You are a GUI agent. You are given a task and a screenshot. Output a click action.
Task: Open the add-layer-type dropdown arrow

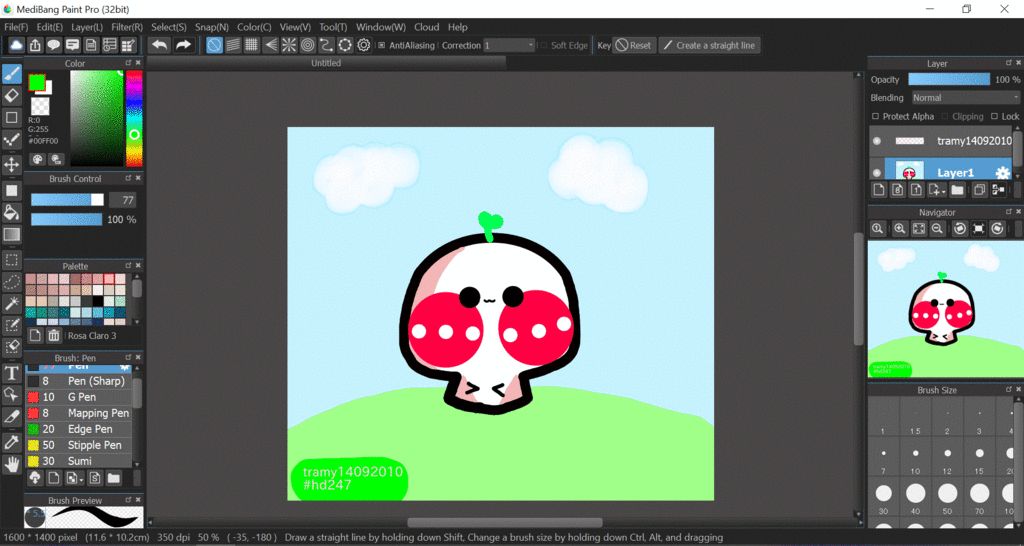point(944,192)
